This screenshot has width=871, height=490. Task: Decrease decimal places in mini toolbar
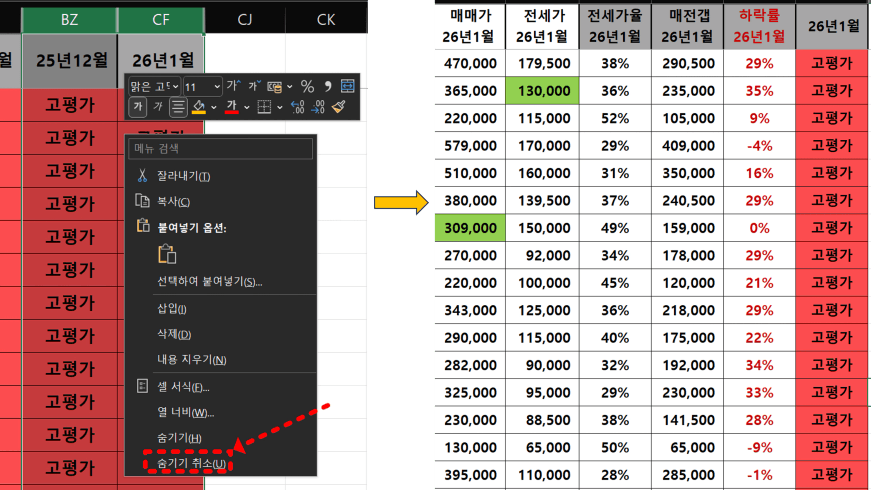coord(318,107)
